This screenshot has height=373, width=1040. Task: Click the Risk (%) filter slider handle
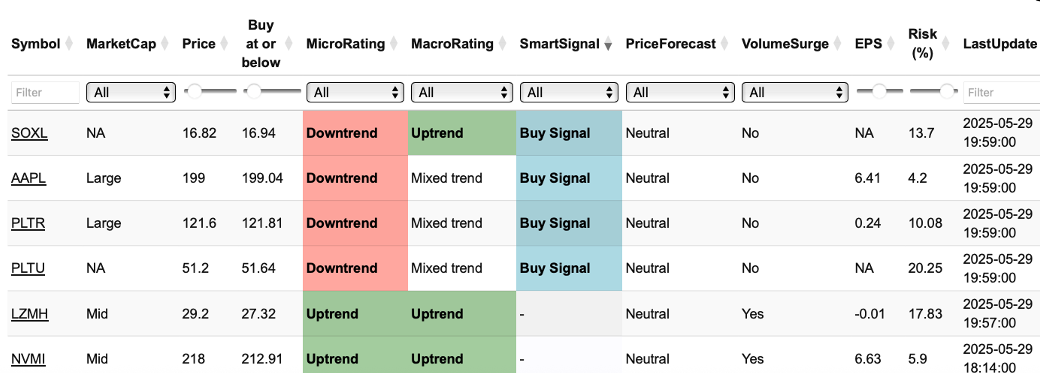pos(948,92)
